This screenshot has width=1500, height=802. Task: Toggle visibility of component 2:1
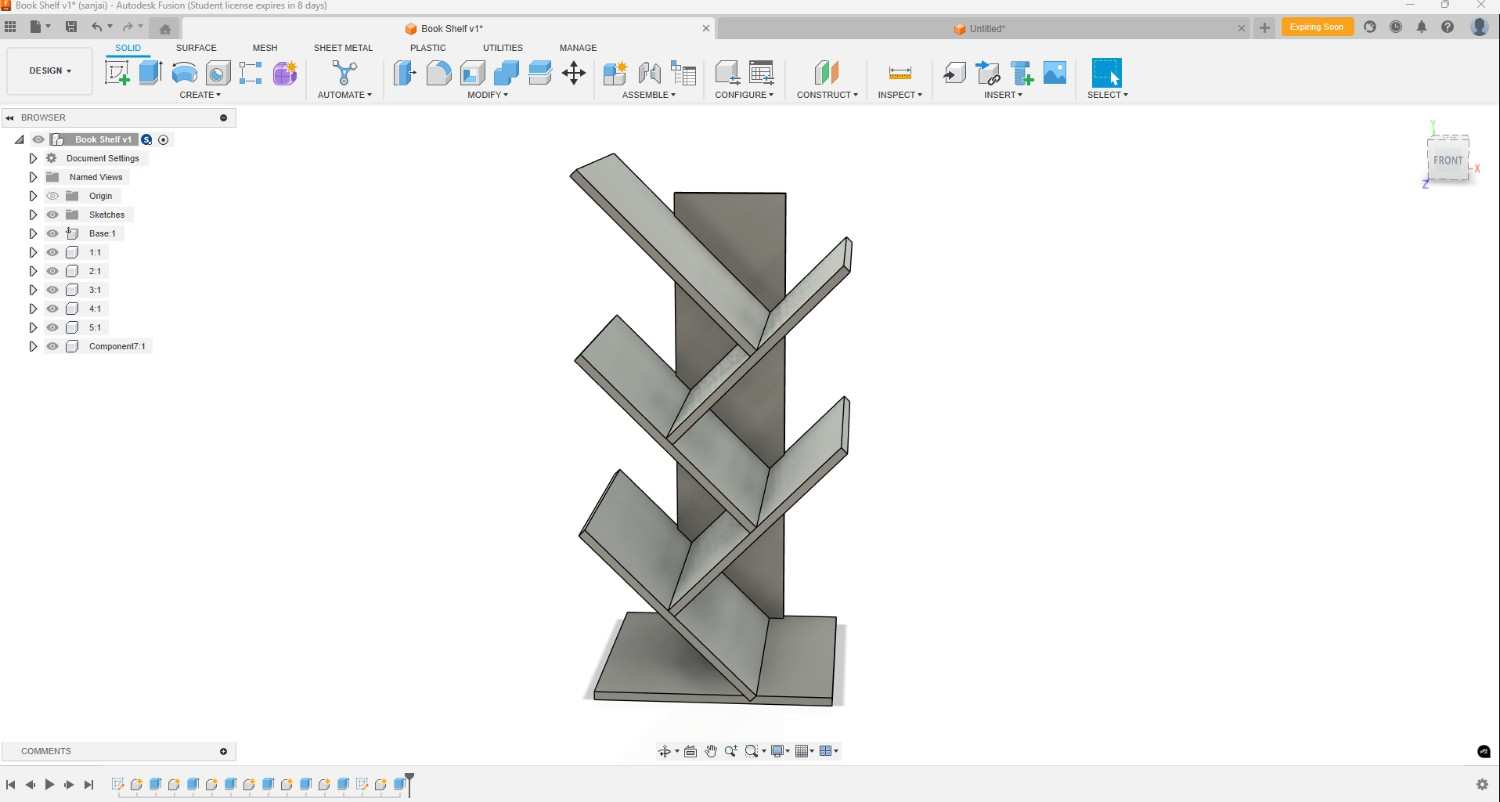click(x=53, y=271)
